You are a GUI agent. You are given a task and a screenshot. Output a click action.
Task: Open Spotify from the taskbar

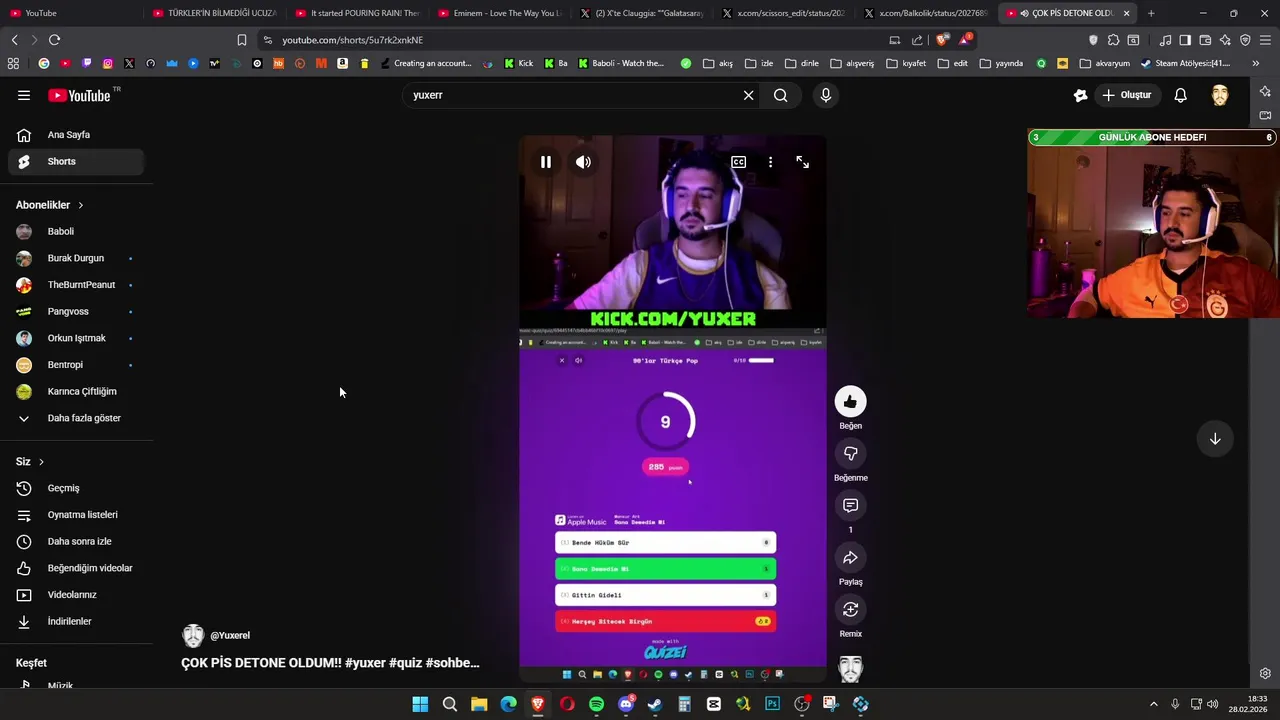pos(596,704)
